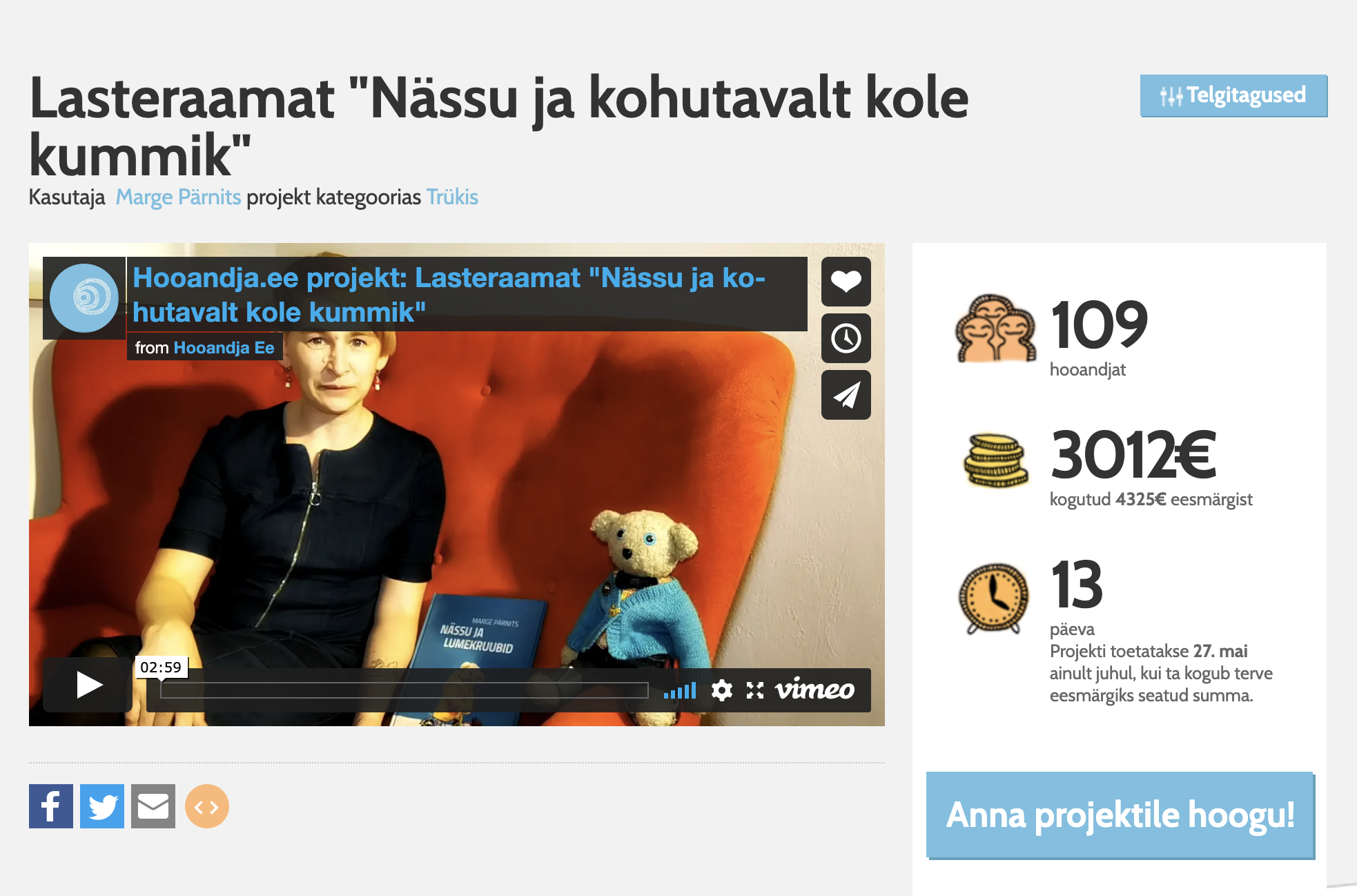The width and height of the screenshot is (1357, 896).
Task: Open Hooandja Ee channel link
Action: pos(224,348)
